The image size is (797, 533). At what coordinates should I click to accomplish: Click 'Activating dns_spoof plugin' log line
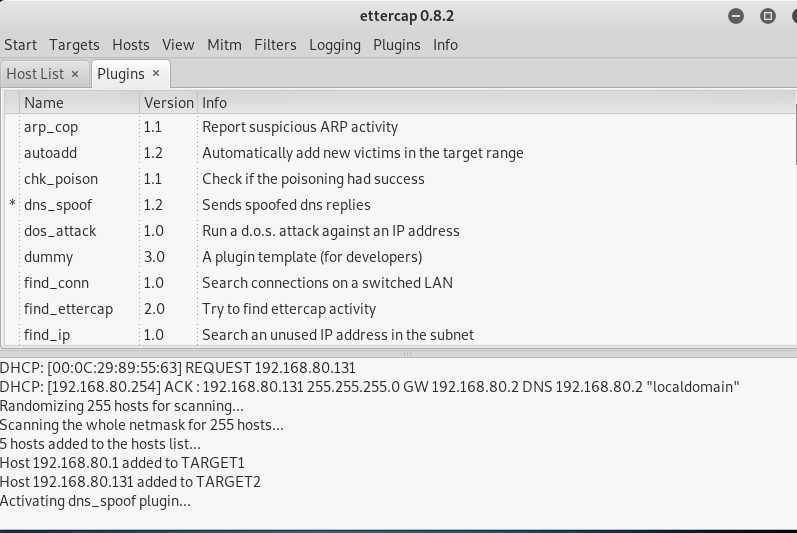tap(95, 501)
